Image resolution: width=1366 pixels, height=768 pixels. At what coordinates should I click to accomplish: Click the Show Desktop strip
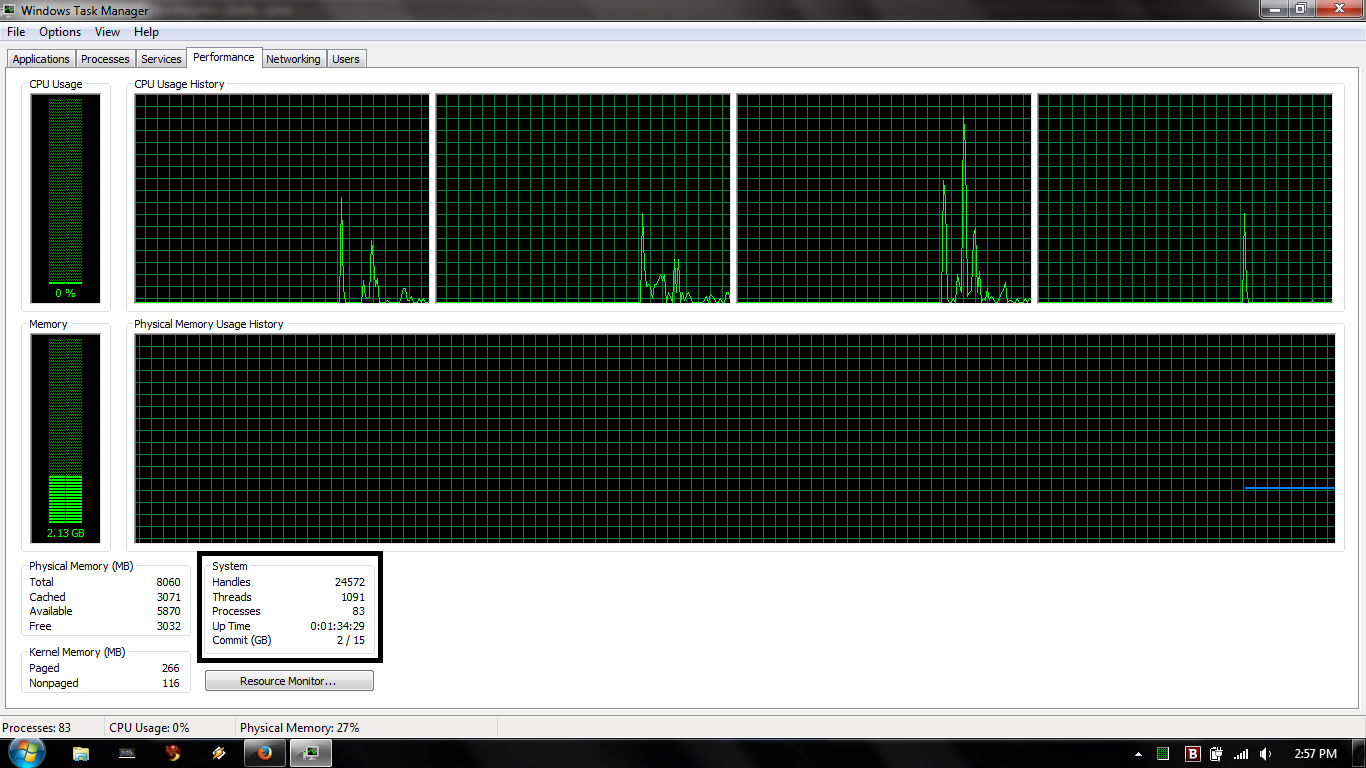tap(1360, 754)
